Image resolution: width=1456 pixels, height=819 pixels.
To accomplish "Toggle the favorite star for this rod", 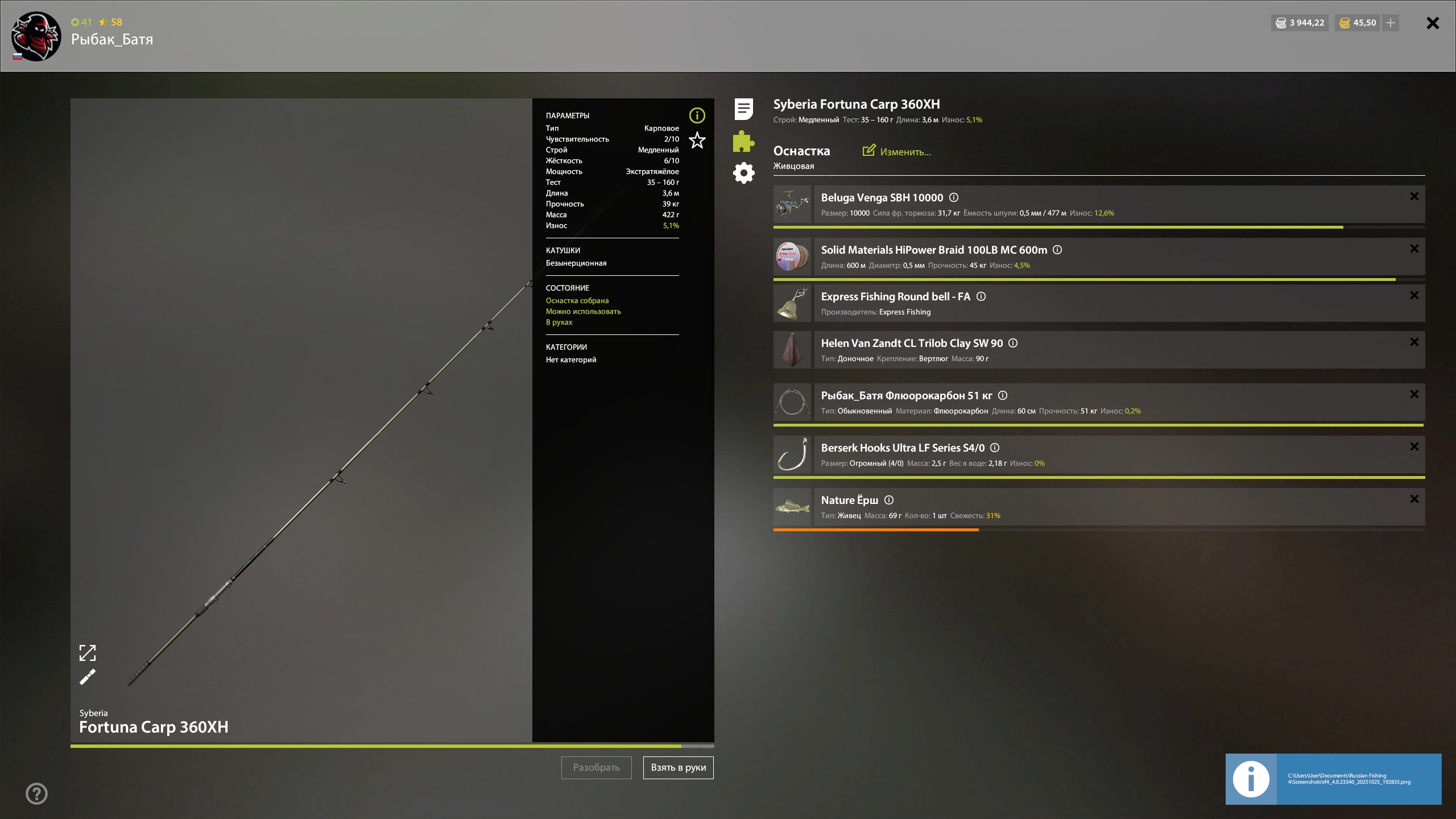I will (x=697, y=140).
